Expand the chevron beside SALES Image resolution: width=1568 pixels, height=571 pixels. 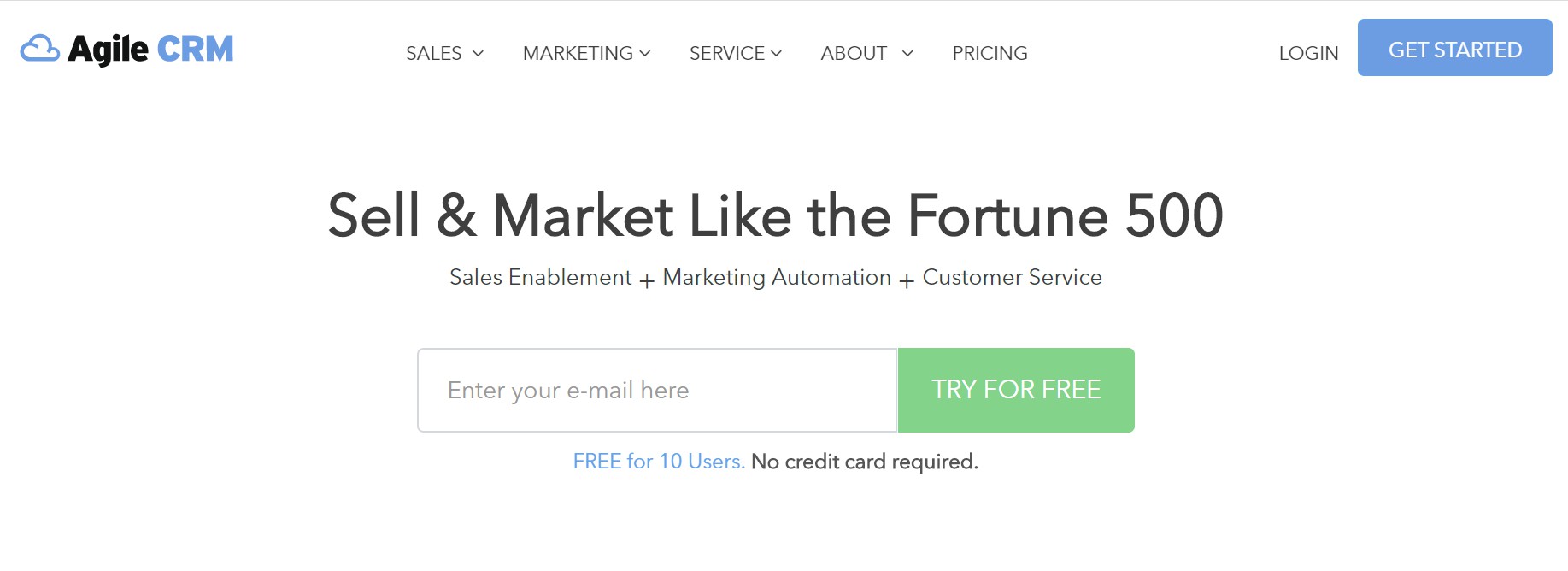click(479, 54)
